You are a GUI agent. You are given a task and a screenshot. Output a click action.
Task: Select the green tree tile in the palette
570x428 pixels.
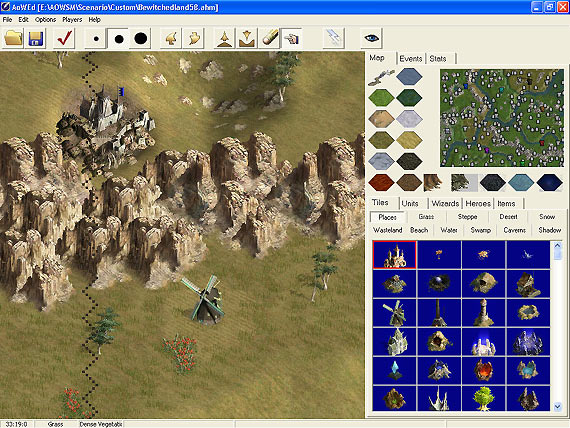483,399
